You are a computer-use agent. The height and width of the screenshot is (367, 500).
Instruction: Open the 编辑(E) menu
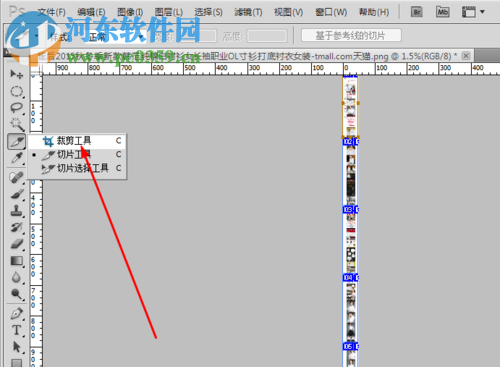pos(91,12)
